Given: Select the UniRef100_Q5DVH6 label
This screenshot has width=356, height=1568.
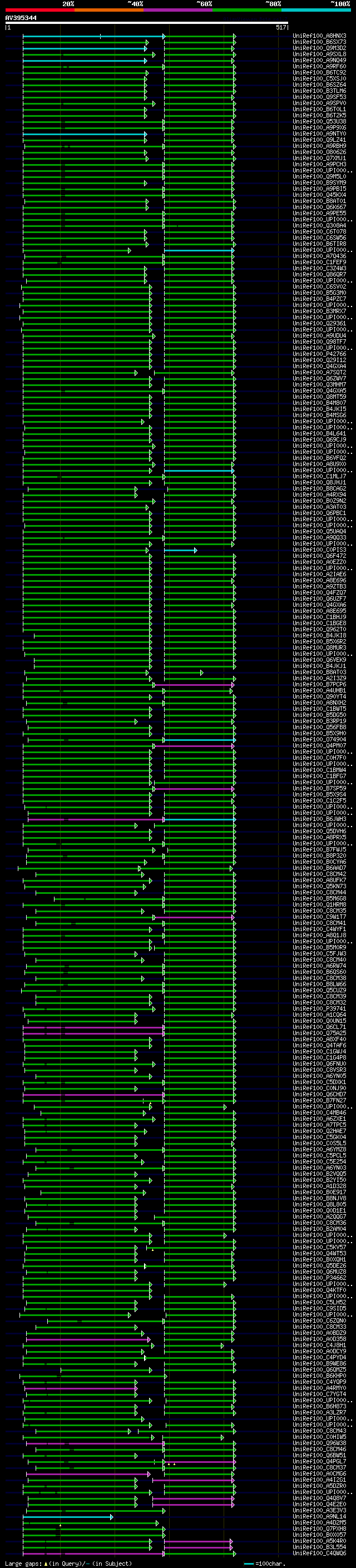Looking at the screenshot, I should tap(319, 832).
